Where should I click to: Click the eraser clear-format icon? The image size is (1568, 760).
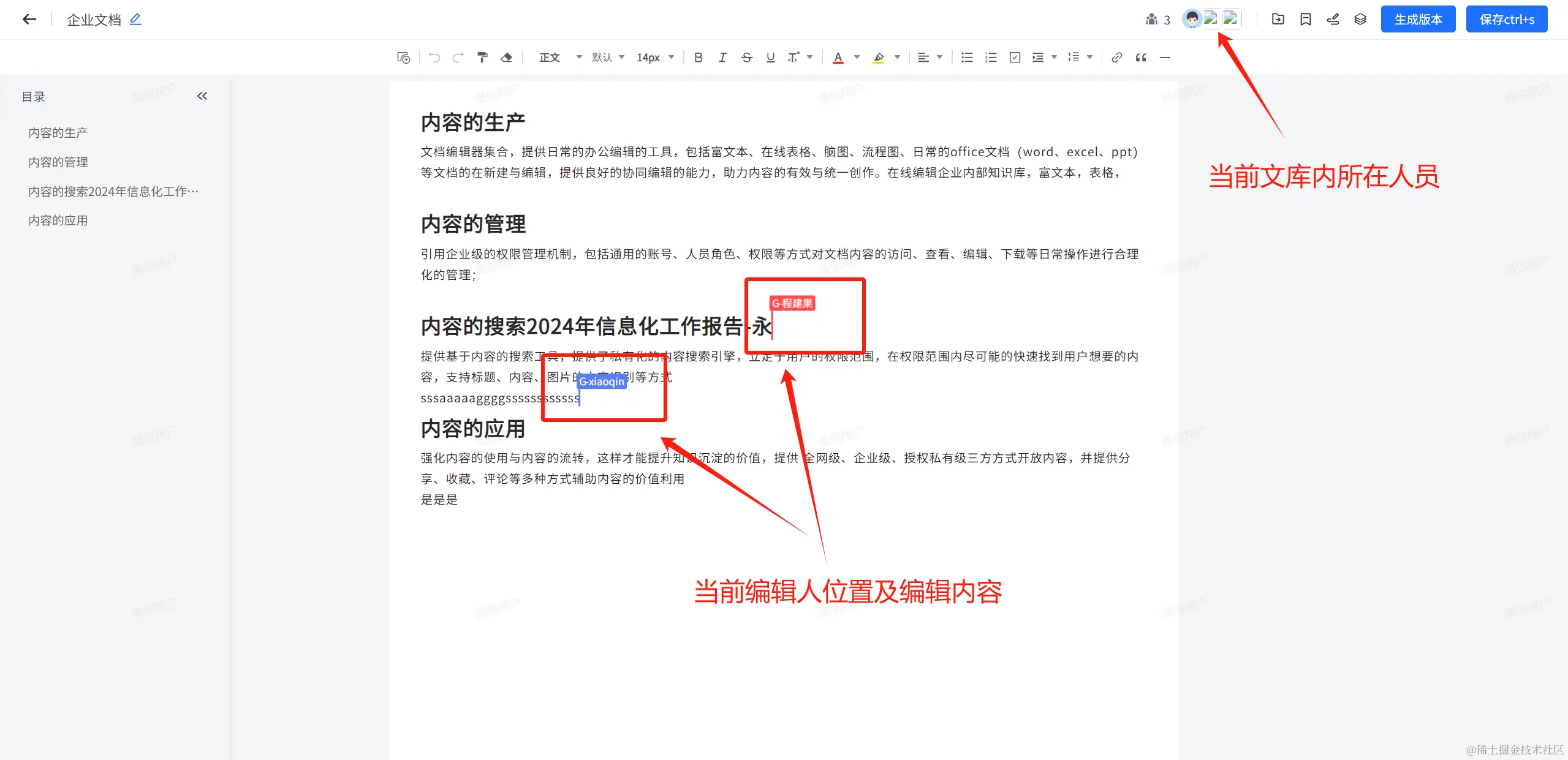click(x=506, y=58)
